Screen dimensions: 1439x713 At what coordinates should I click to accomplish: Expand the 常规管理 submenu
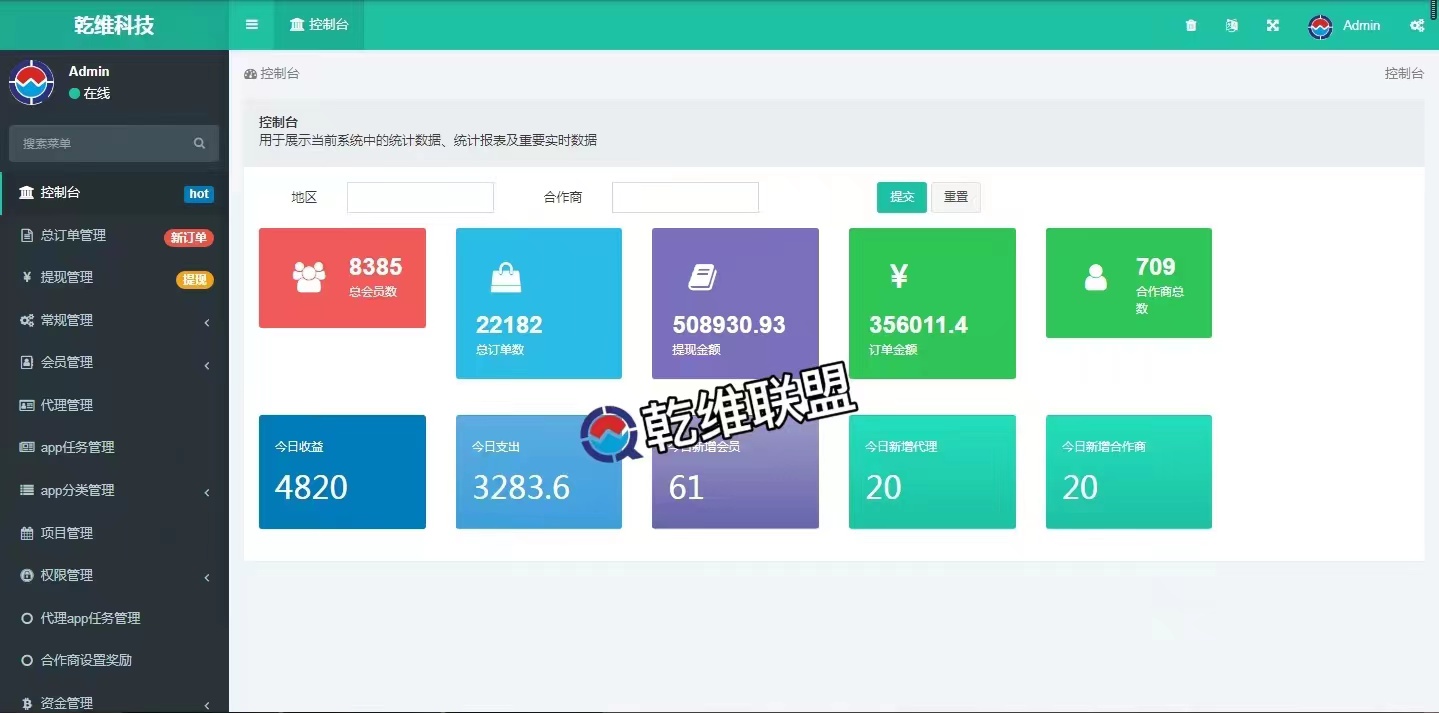point(114,321)
